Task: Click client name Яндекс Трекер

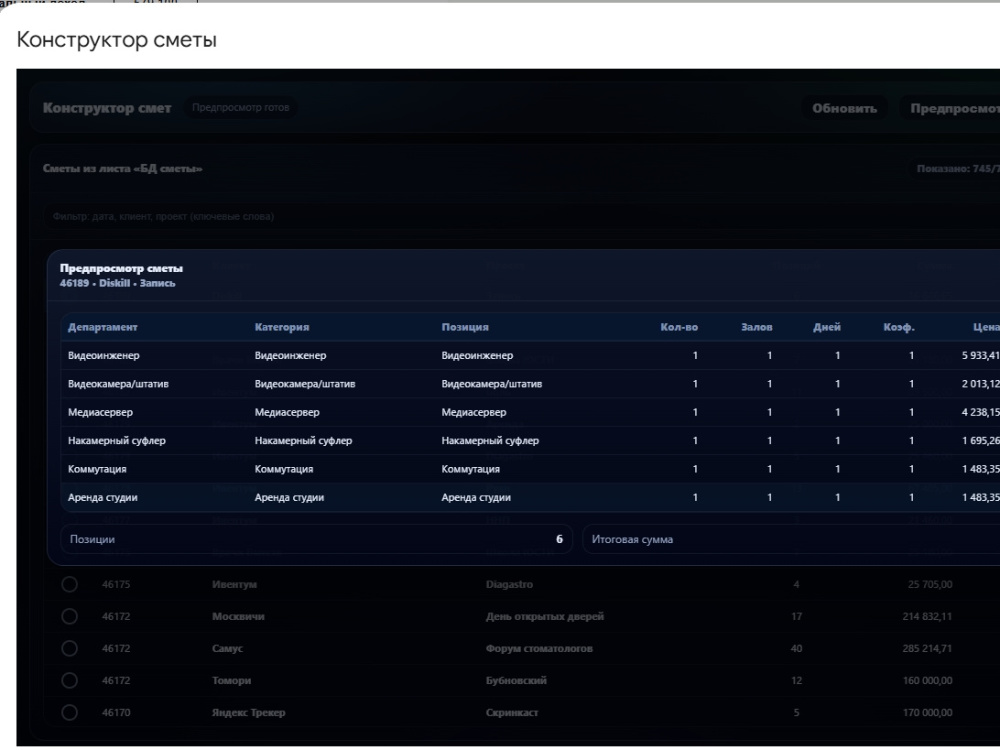Action: 248,712
